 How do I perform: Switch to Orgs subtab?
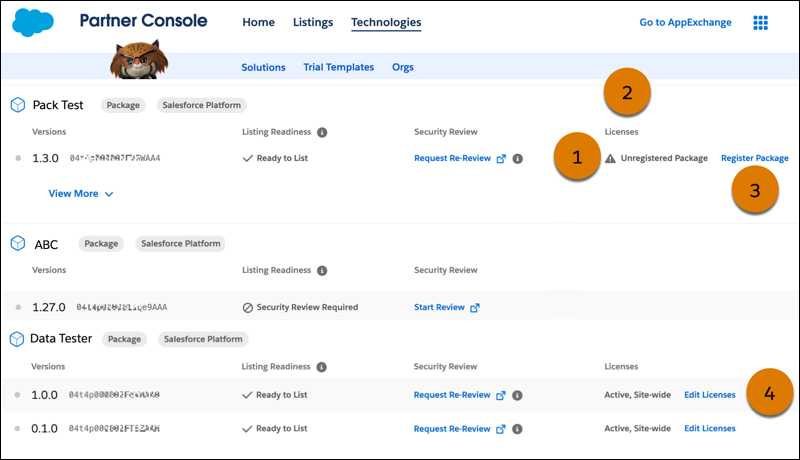pos(403,67)
